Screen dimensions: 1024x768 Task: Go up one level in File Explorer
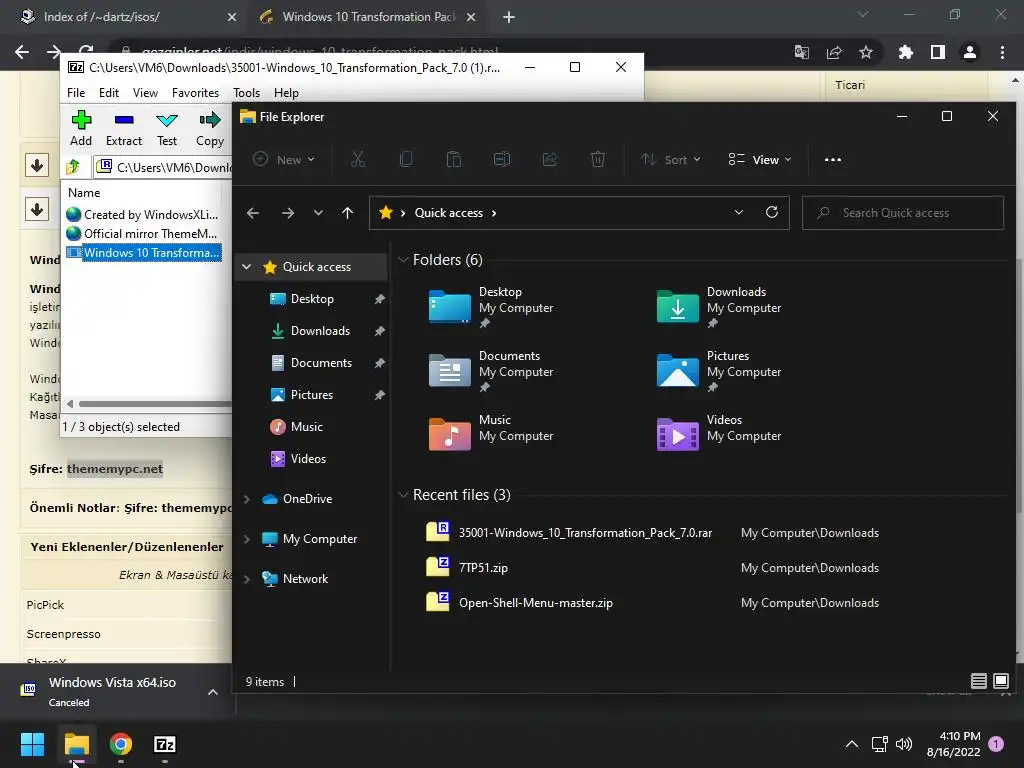click(347, 213)
